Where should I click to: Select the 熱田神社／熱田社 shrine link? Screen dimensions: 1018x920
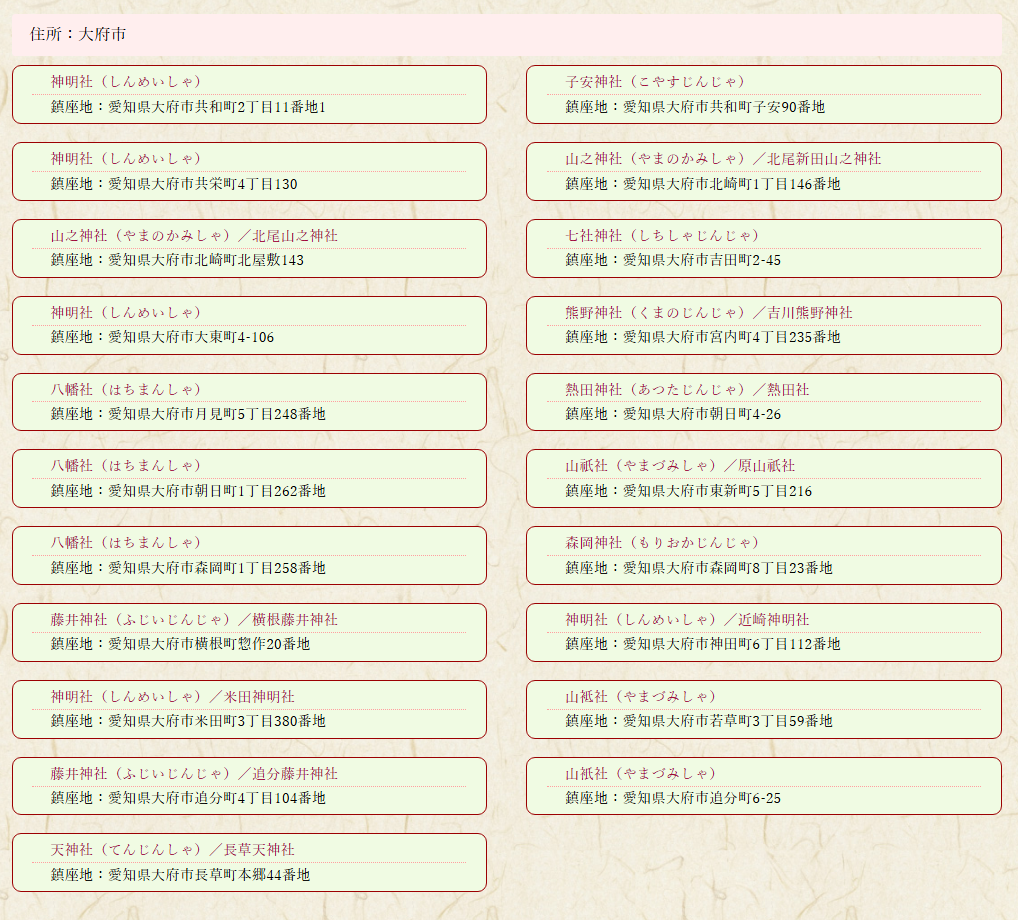point(686,390)
